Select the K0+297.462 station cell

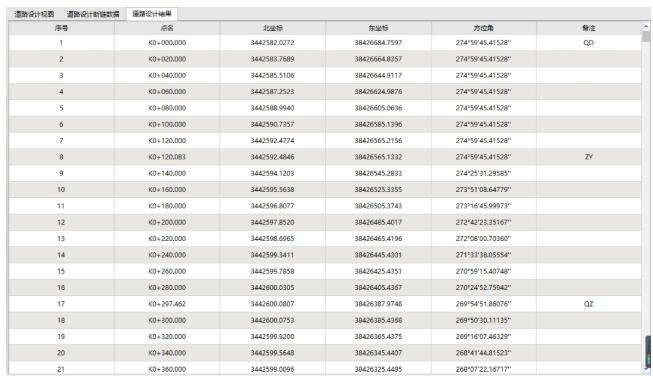[167, 304]
